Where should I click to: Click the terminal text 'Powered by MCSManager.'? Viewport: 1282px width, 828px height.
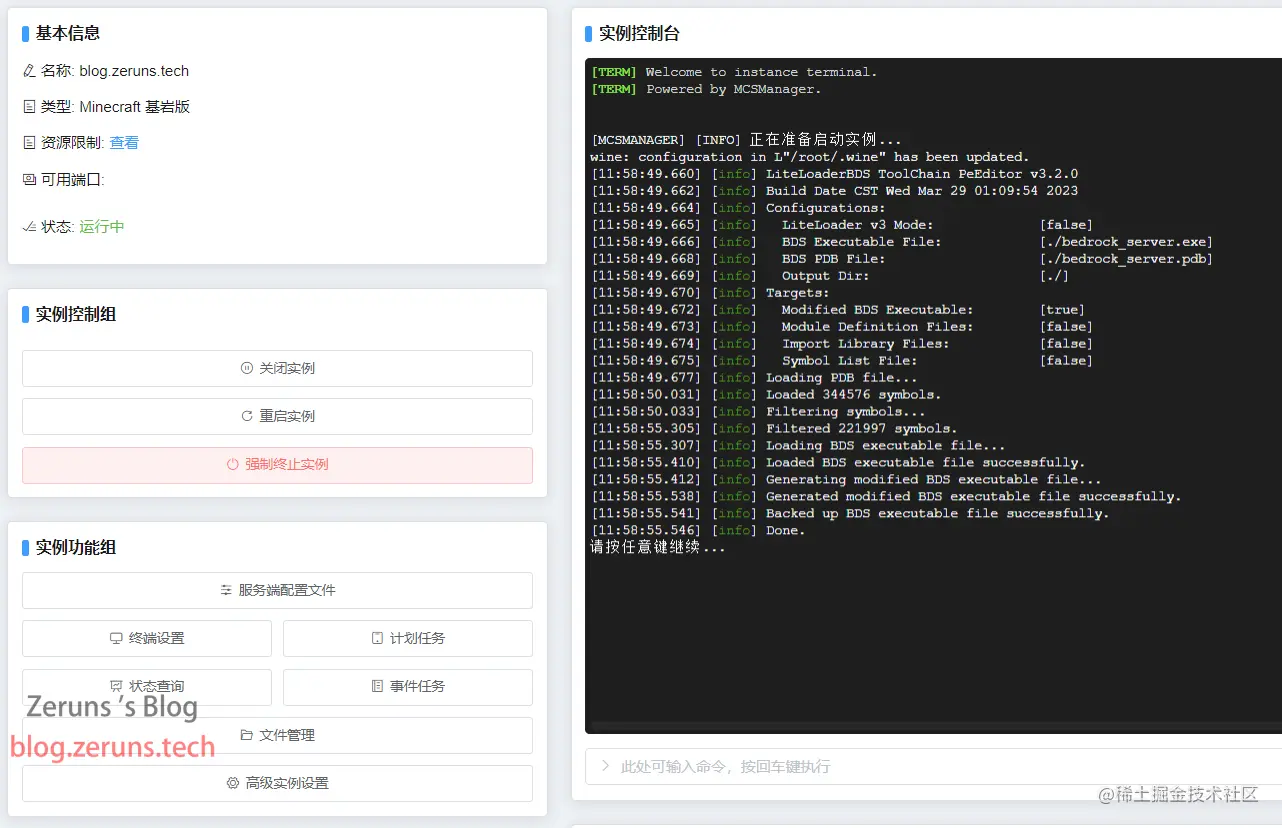click(x=734, y=89)
